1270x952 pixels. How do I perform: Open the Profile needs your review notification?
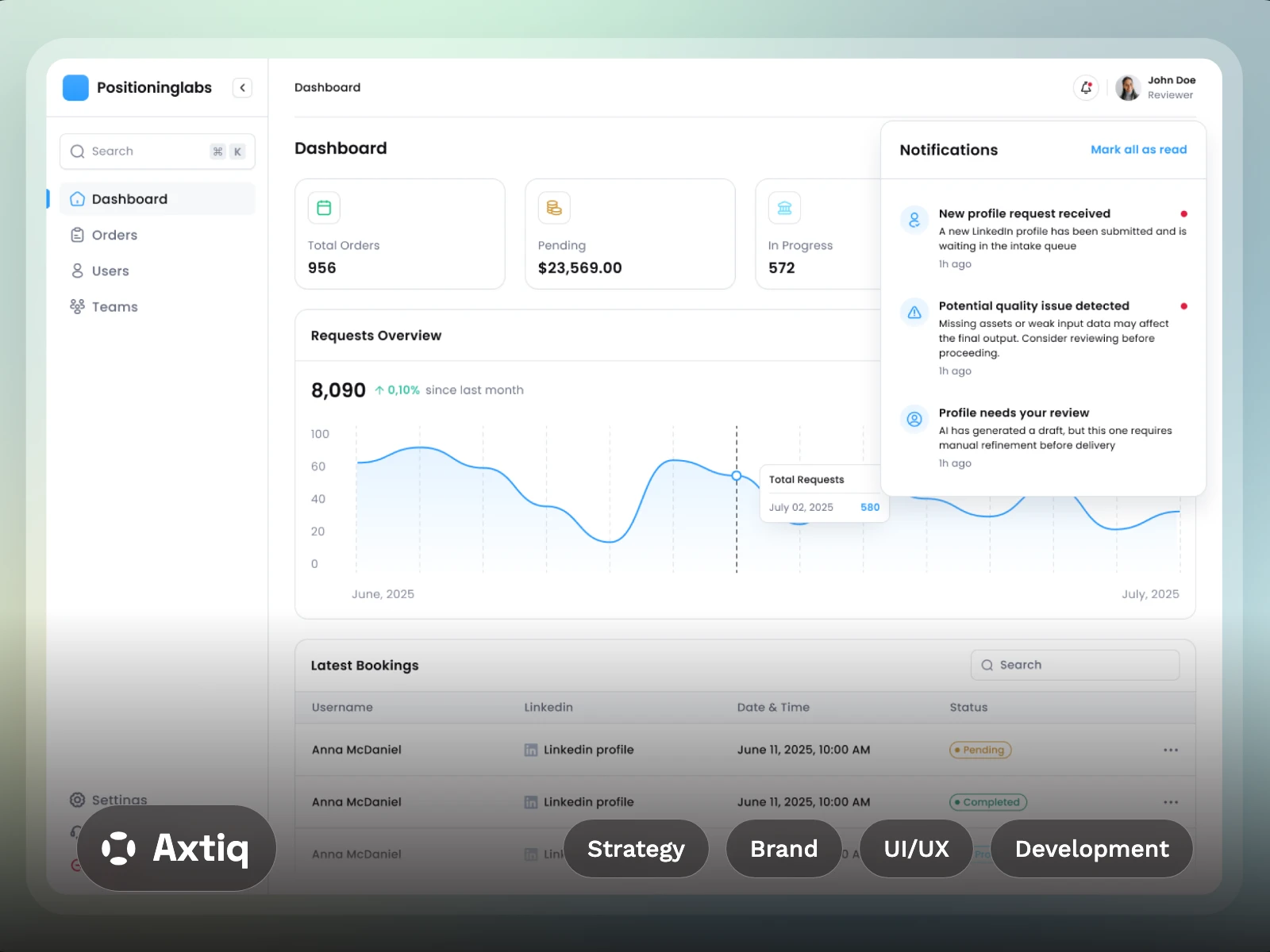[1043, 437]
